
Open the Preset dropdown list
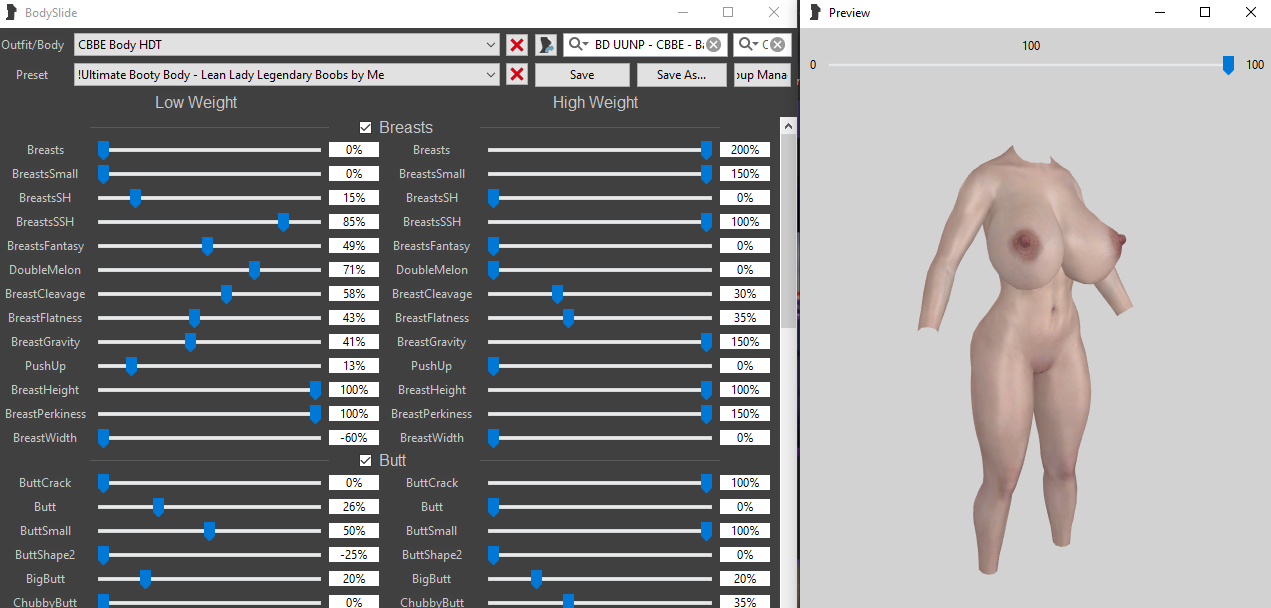click(287, 75)
